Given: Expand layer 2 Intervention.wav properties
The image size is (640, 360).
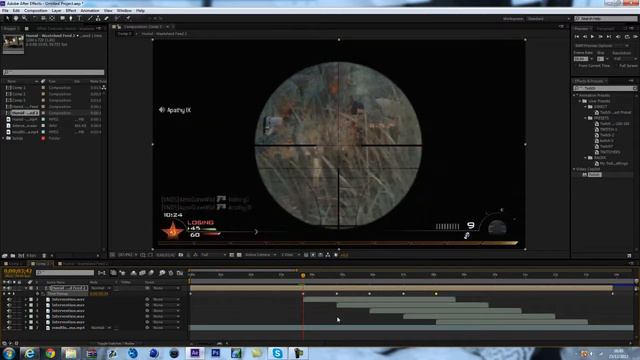Looking at the screenshot, I should click(26, 299).
